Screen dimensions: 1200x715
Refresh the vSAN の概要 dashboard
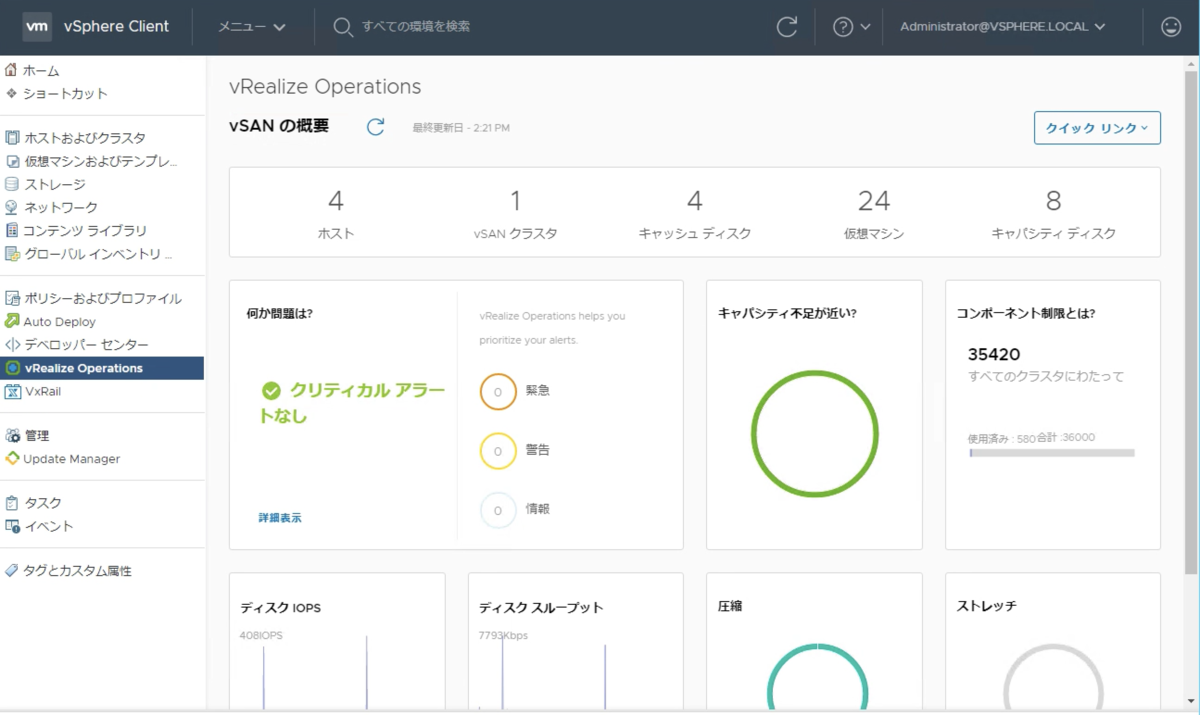375,127
